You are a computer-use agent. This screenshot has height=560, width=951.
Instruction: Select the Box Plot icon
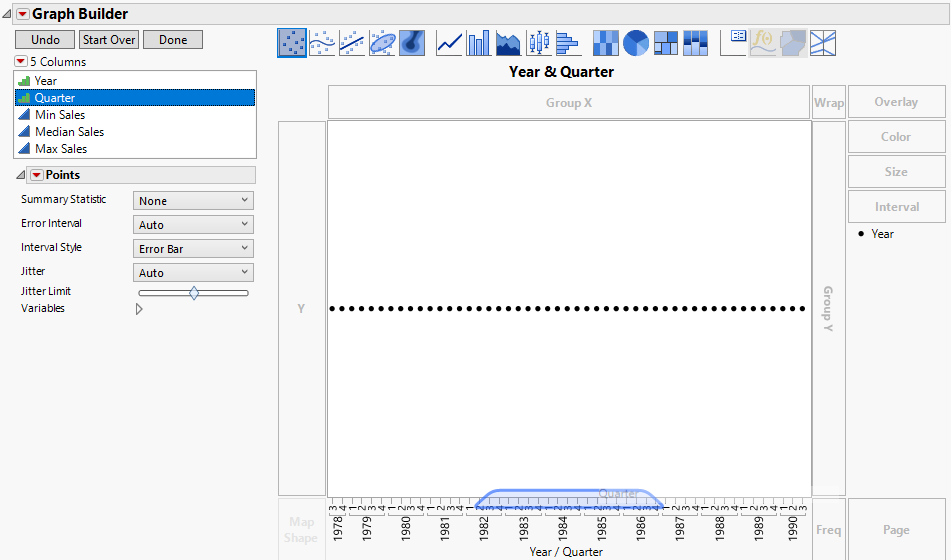[539, 43]
